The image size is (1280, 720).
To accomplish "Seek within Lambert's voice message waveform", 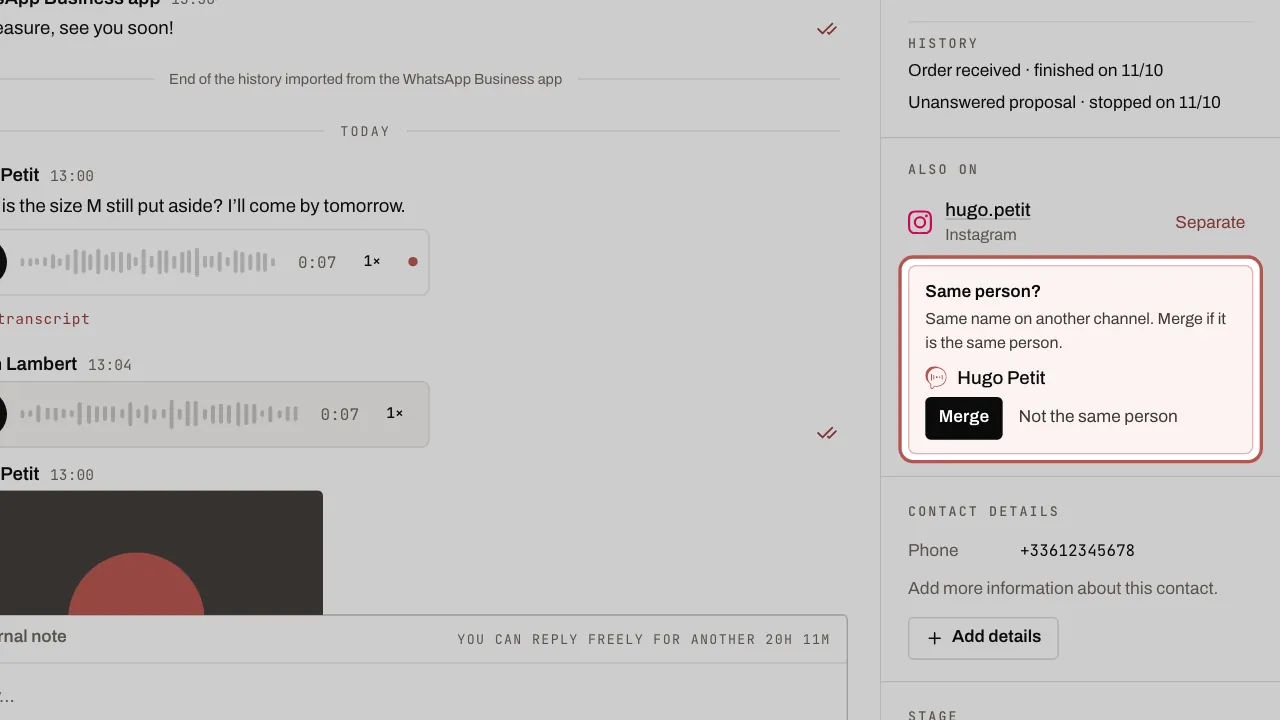I will (159, 414).
